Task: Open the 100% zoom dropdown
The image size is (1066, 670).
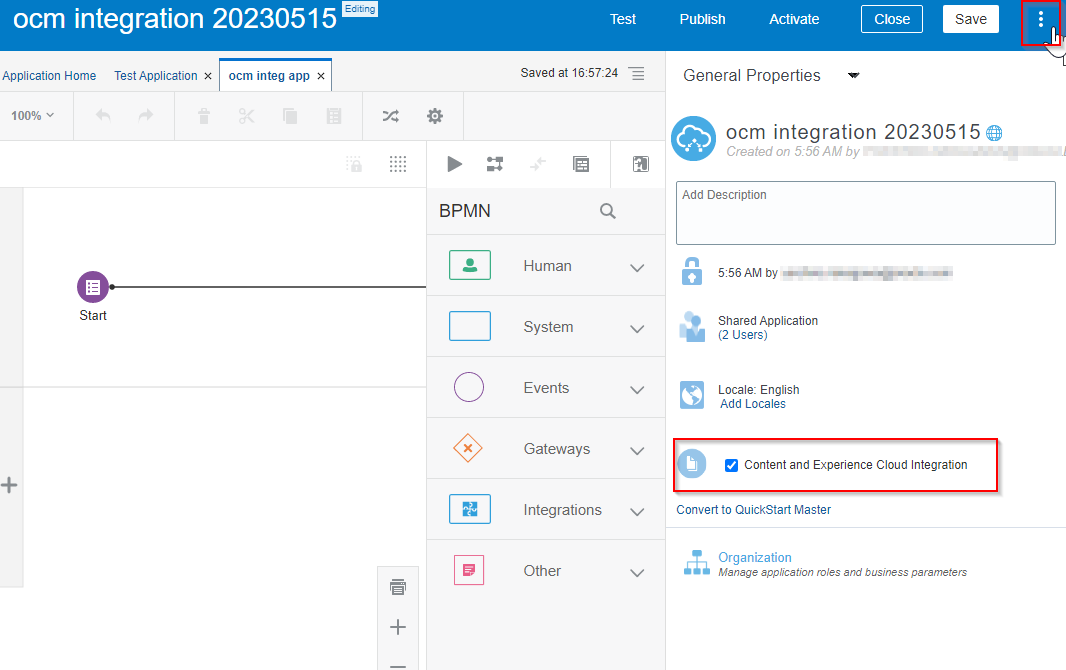Action: 33,116
